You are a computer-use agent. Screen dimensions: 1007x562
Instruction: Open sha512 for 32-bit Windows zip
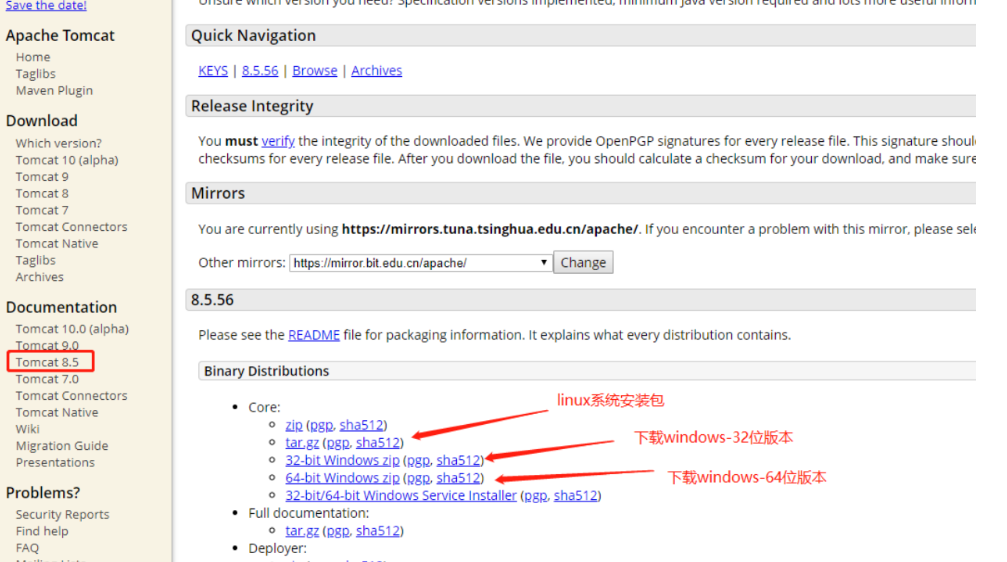click(x=459, y=461)
